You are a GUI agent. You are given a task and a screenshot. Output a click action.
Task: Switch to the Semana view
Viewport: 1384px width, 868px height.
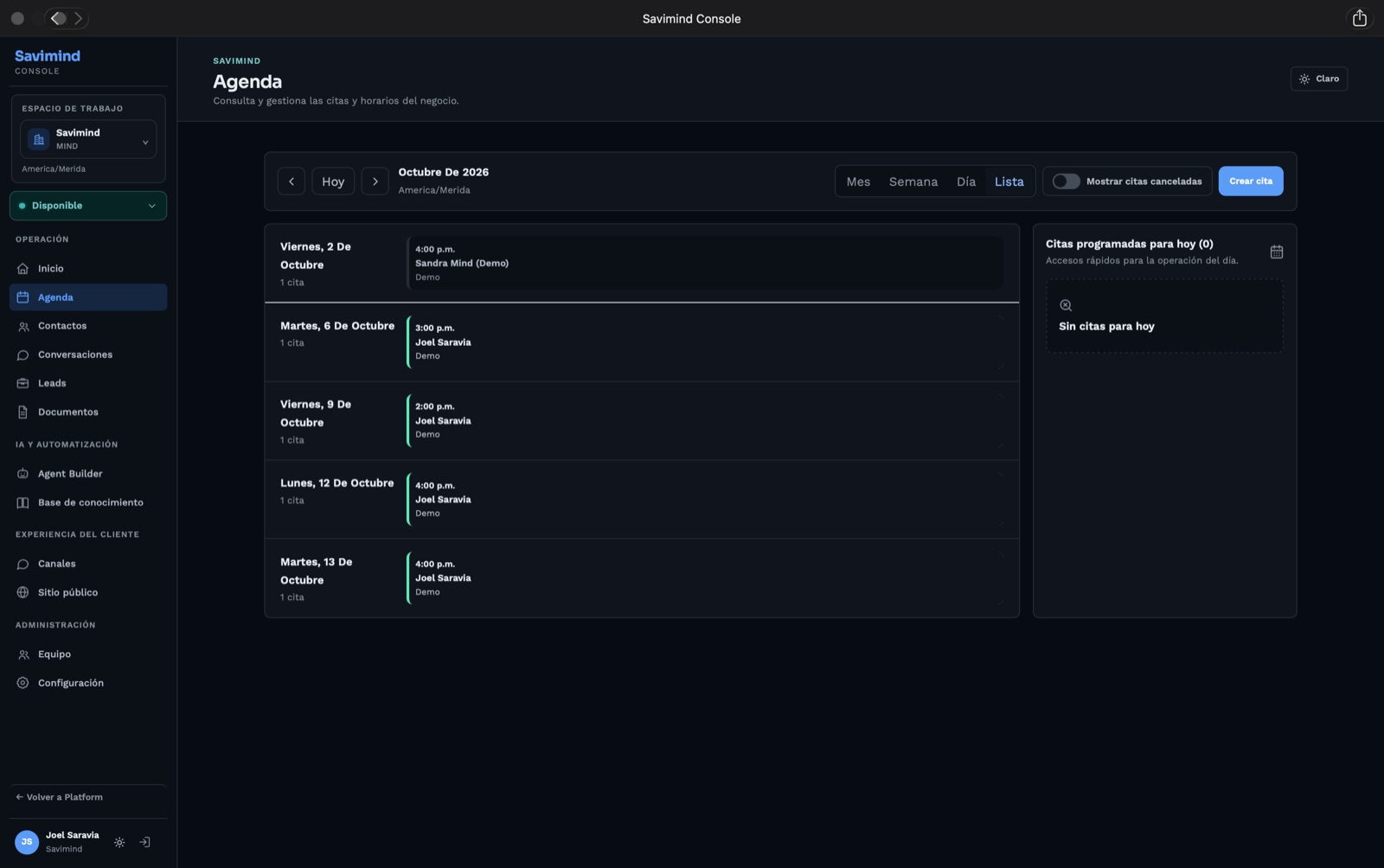(913, 182)
